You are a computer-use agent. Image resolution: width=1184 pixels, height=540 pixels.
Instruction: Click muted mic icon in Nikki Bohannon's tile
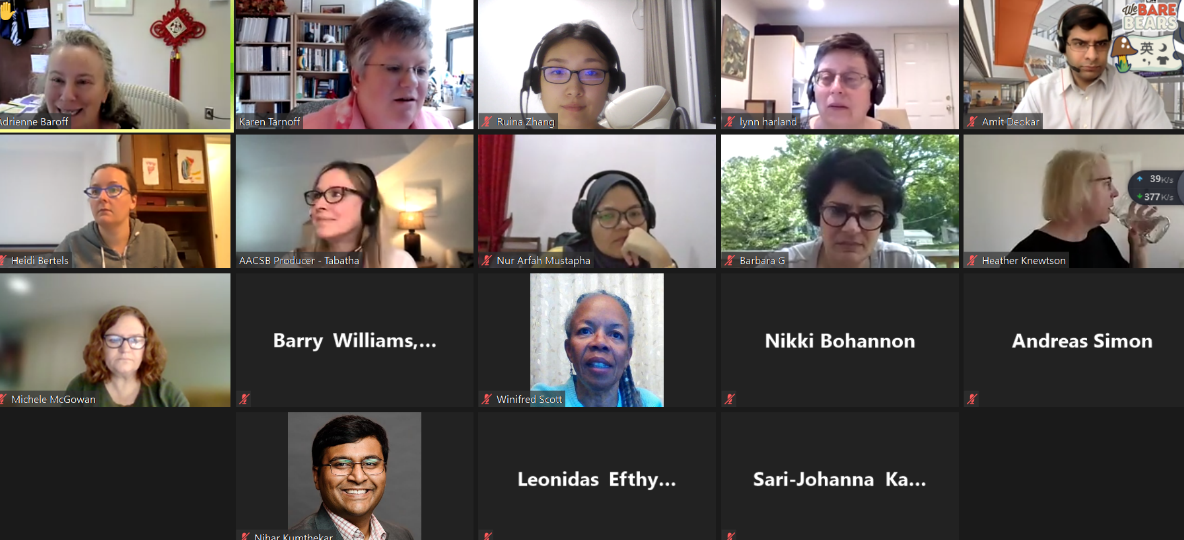click(x=730, y=399)
